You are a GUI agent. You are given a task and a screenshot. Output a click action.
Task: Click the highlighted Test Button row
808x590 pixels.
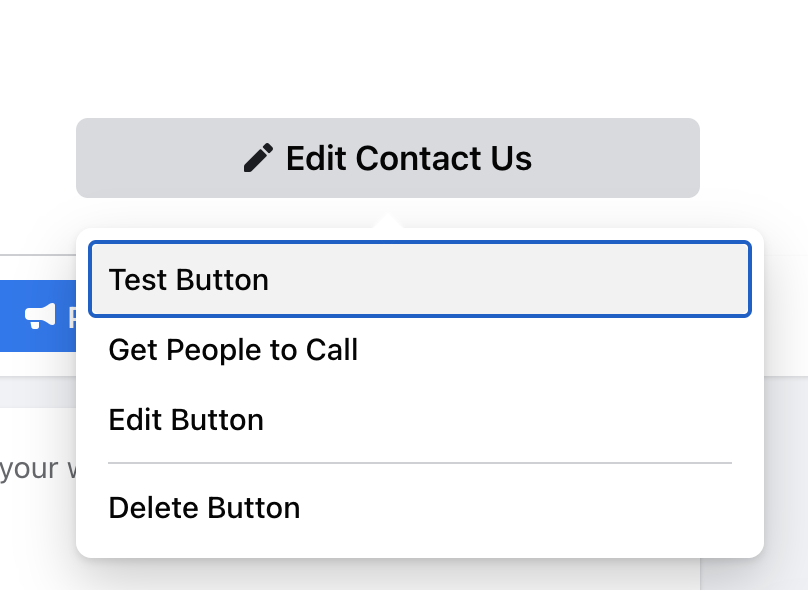(x=419, y=279)
